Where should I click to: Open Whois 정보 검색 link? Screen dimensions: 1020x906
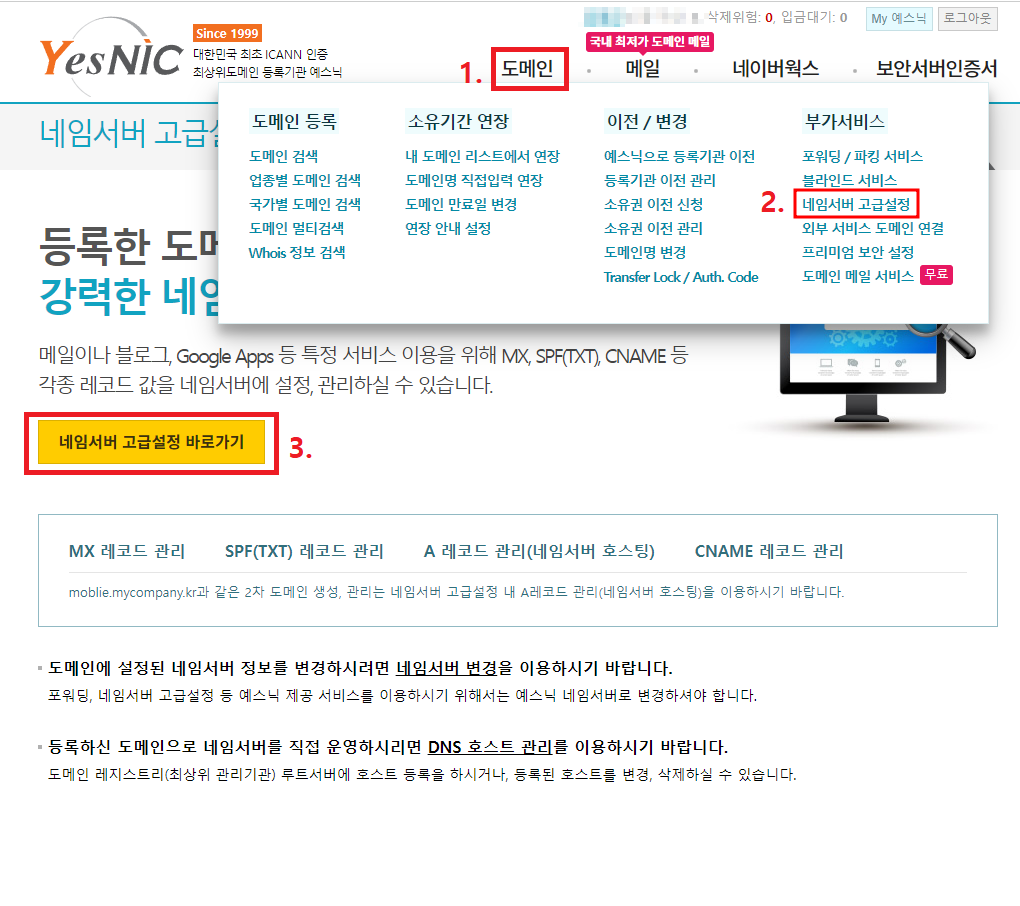tap(297, 253)
